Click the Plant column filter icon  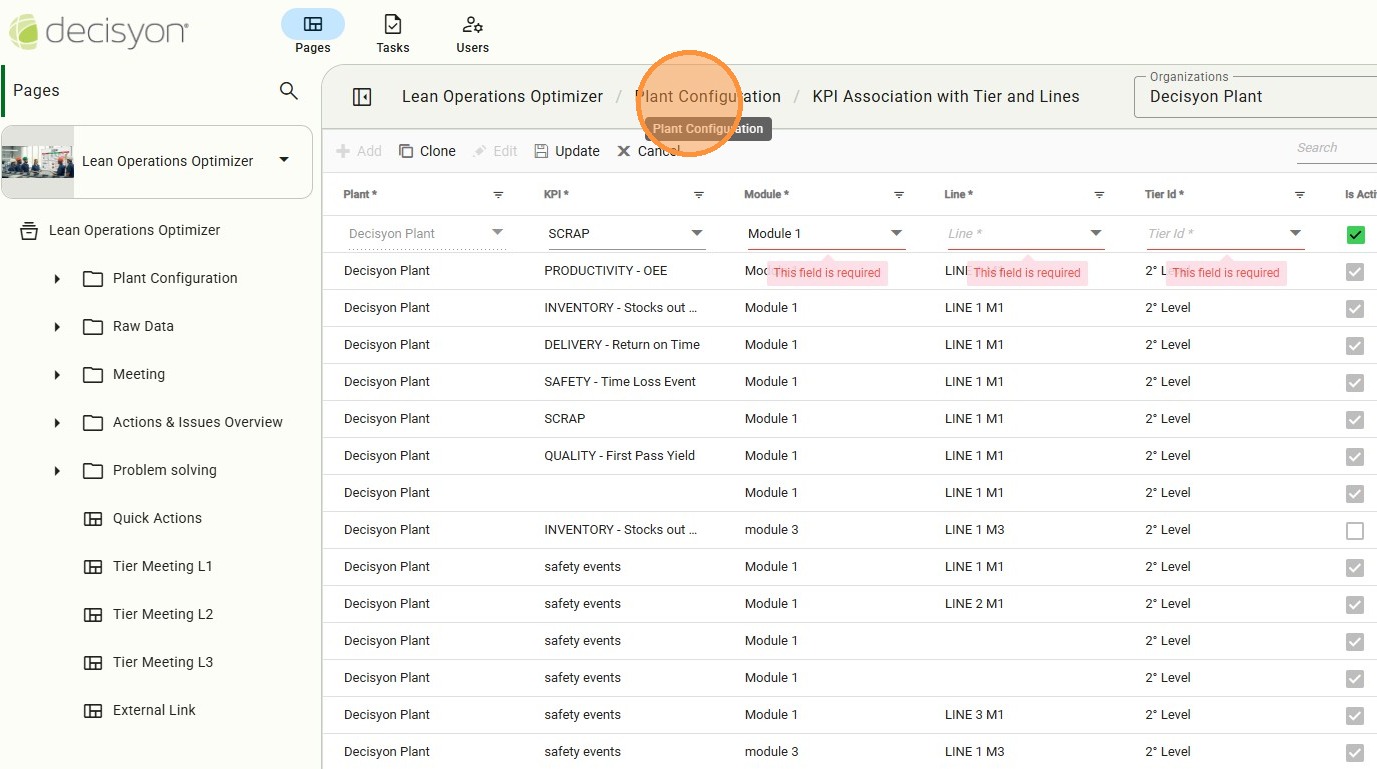(x=498, y=195)
